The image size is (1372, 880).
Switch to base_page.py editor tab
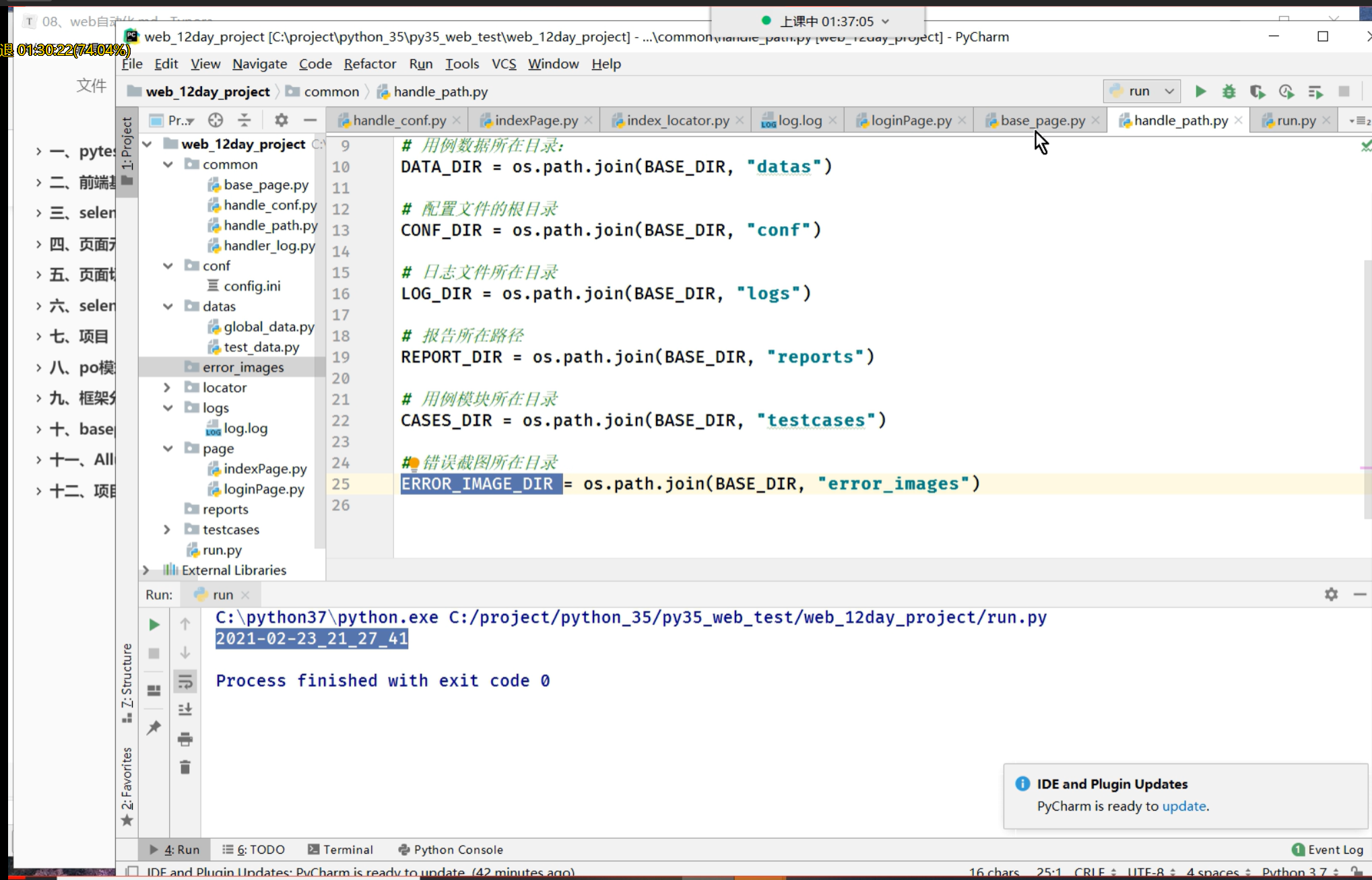pyautogui.click(x=1041, y=121)
